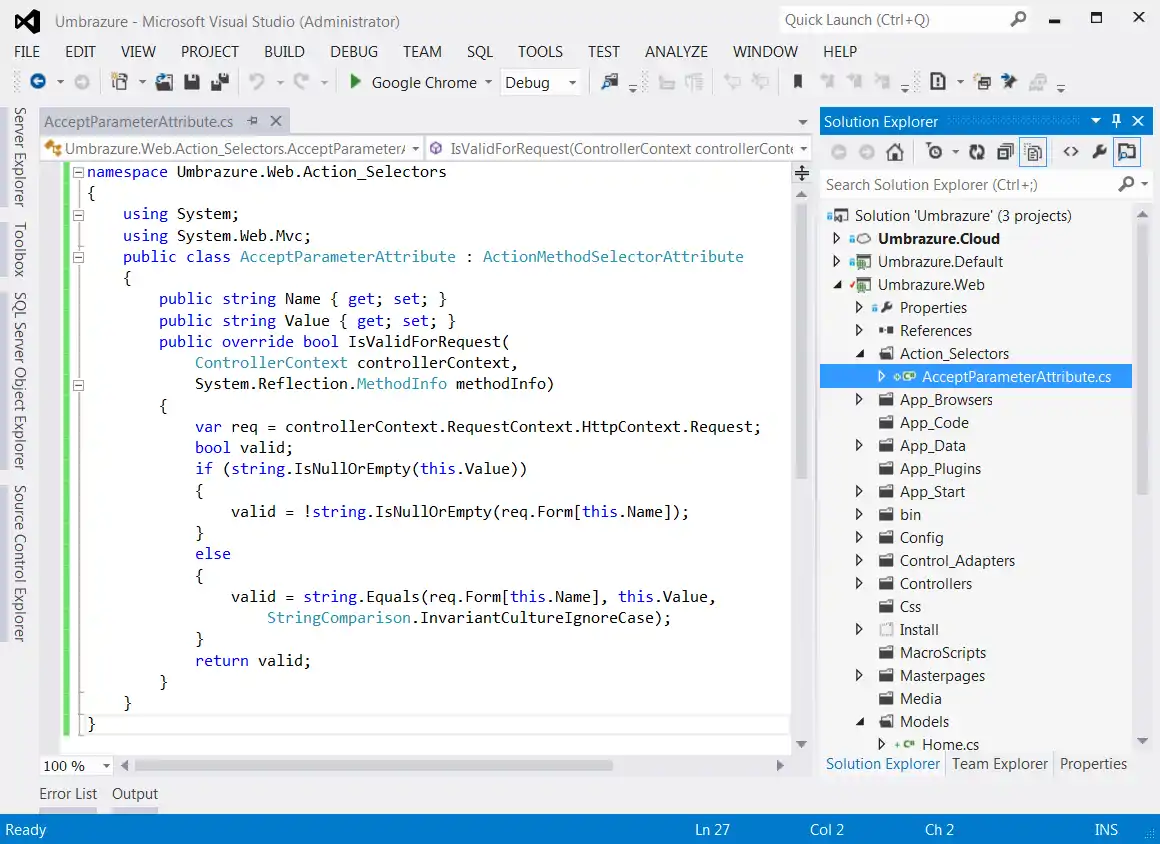Open the TOOLS menu
1160x844 pixels.
[540, 51]
